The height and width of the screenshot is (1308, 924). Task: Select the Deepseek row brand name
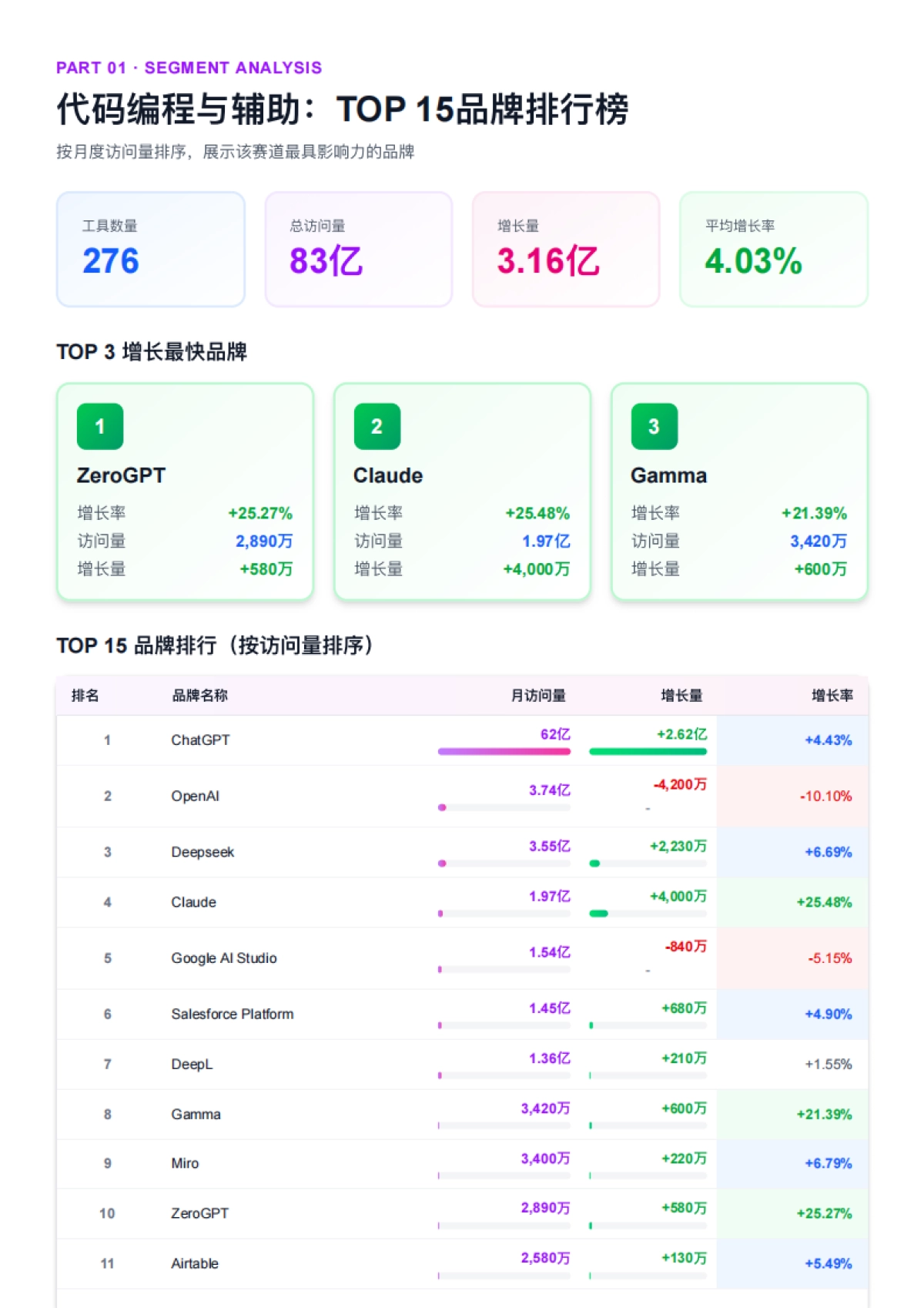(203, 852)
